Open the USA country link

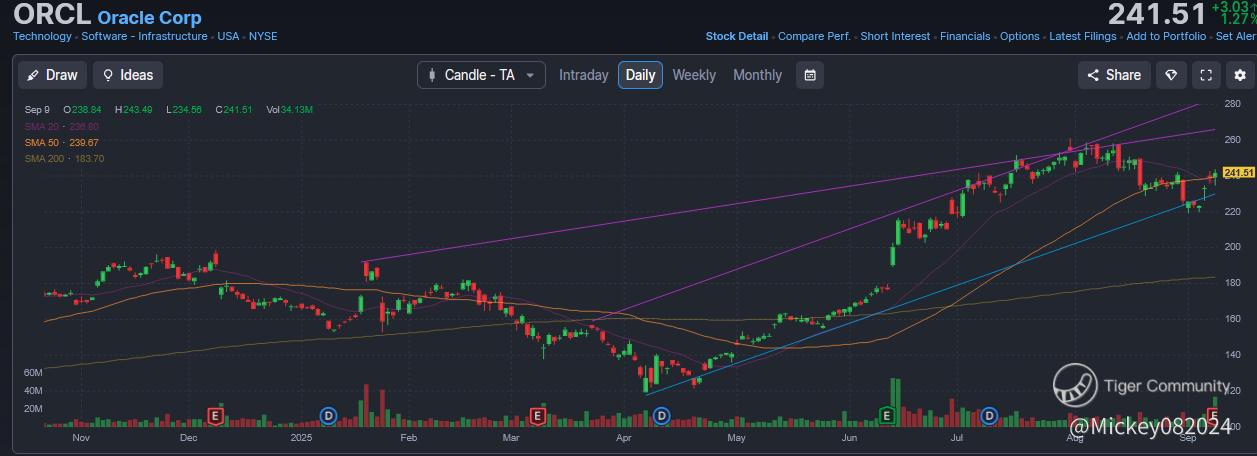pos(229,36)
